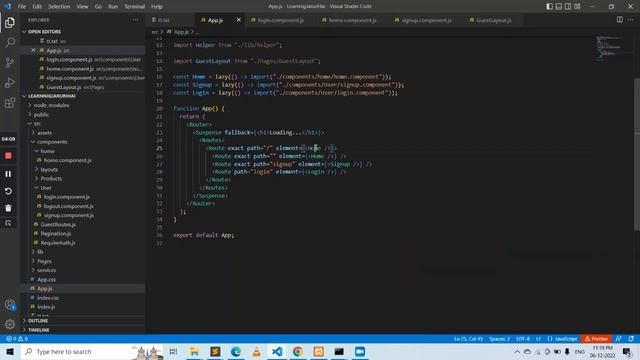640x360 pixels.
Task: Open the Run and Debug view
Action: coord(10,82)
